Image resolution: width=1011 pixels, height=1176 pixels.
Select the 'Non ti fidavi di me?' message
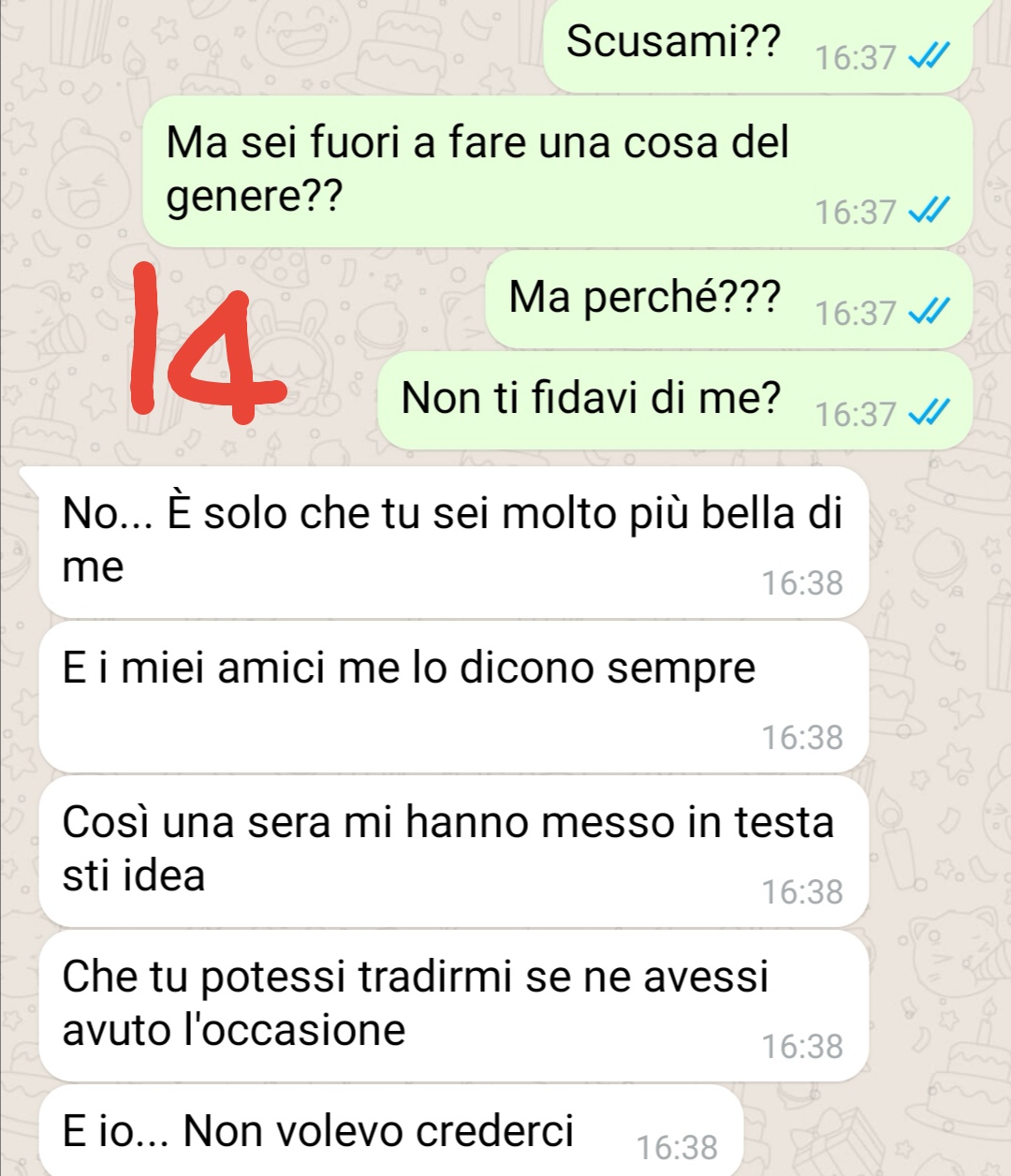[675, 401]
